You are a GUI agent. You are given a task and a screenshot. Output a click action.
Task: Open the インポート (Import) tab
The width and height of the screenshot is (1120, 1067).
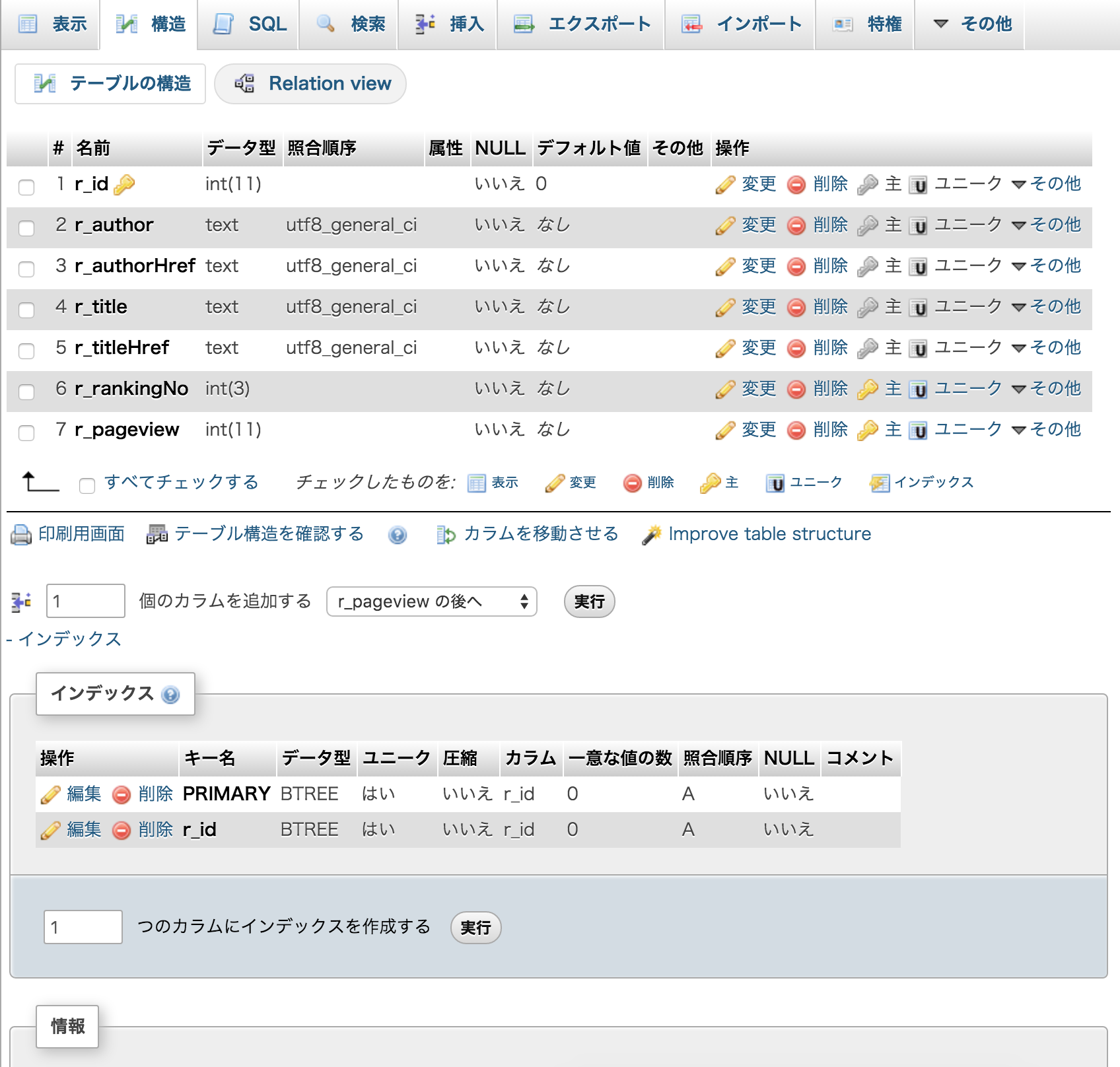point(740,24)
